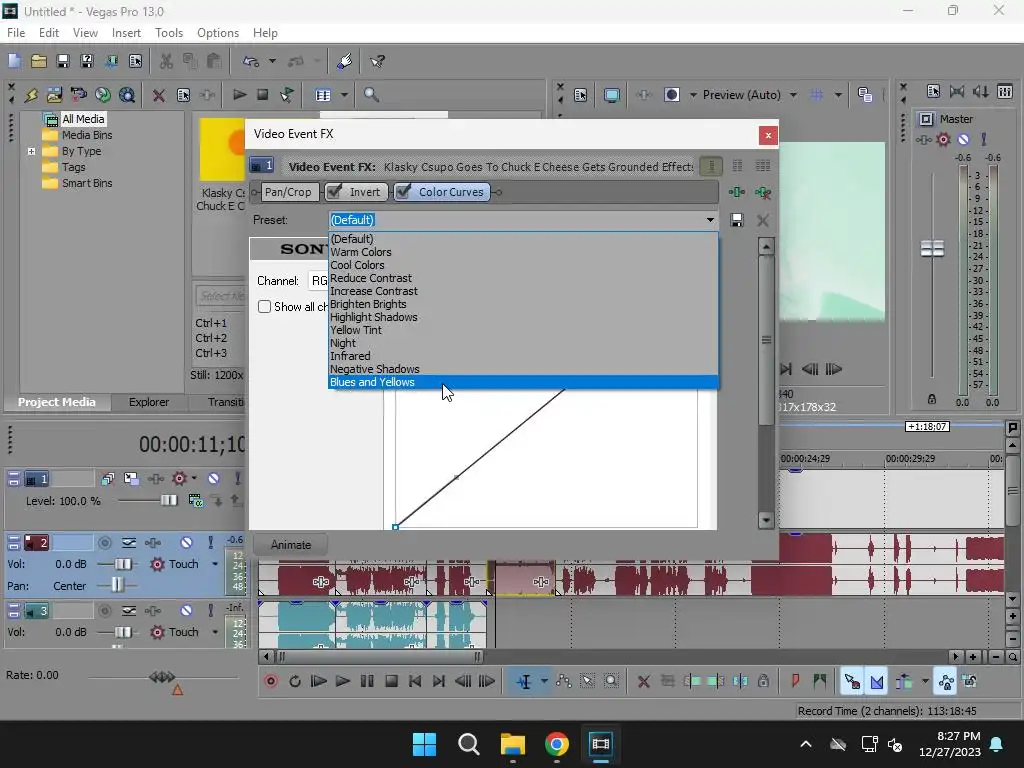The height and width of the screenshot is (768, 1024).
Task: Click the Animate button
Action: click(291, 545)
